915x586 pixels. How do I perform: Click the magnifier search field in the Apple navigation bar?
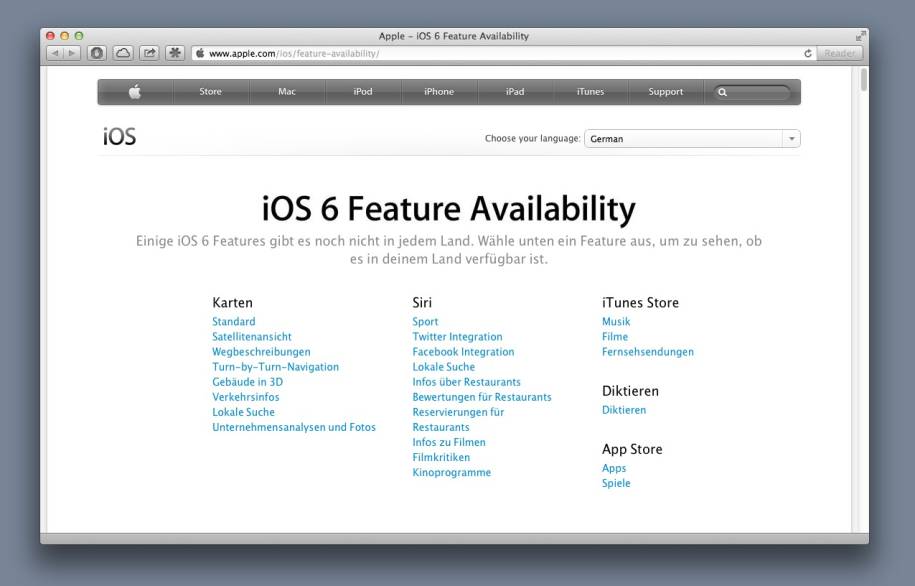(x=753, y=92)
